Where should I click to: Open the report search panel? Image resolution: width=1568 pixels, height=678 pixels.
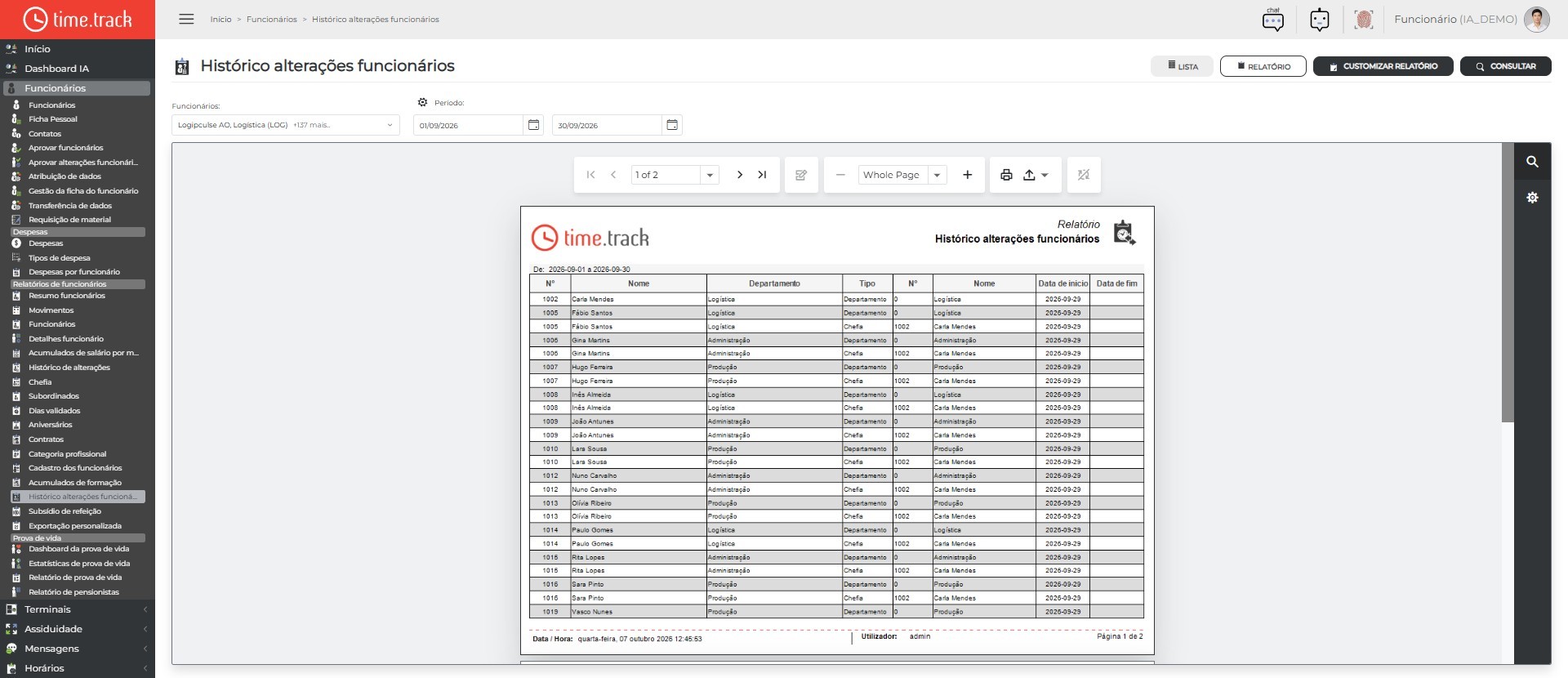(x=1533, y=162)
